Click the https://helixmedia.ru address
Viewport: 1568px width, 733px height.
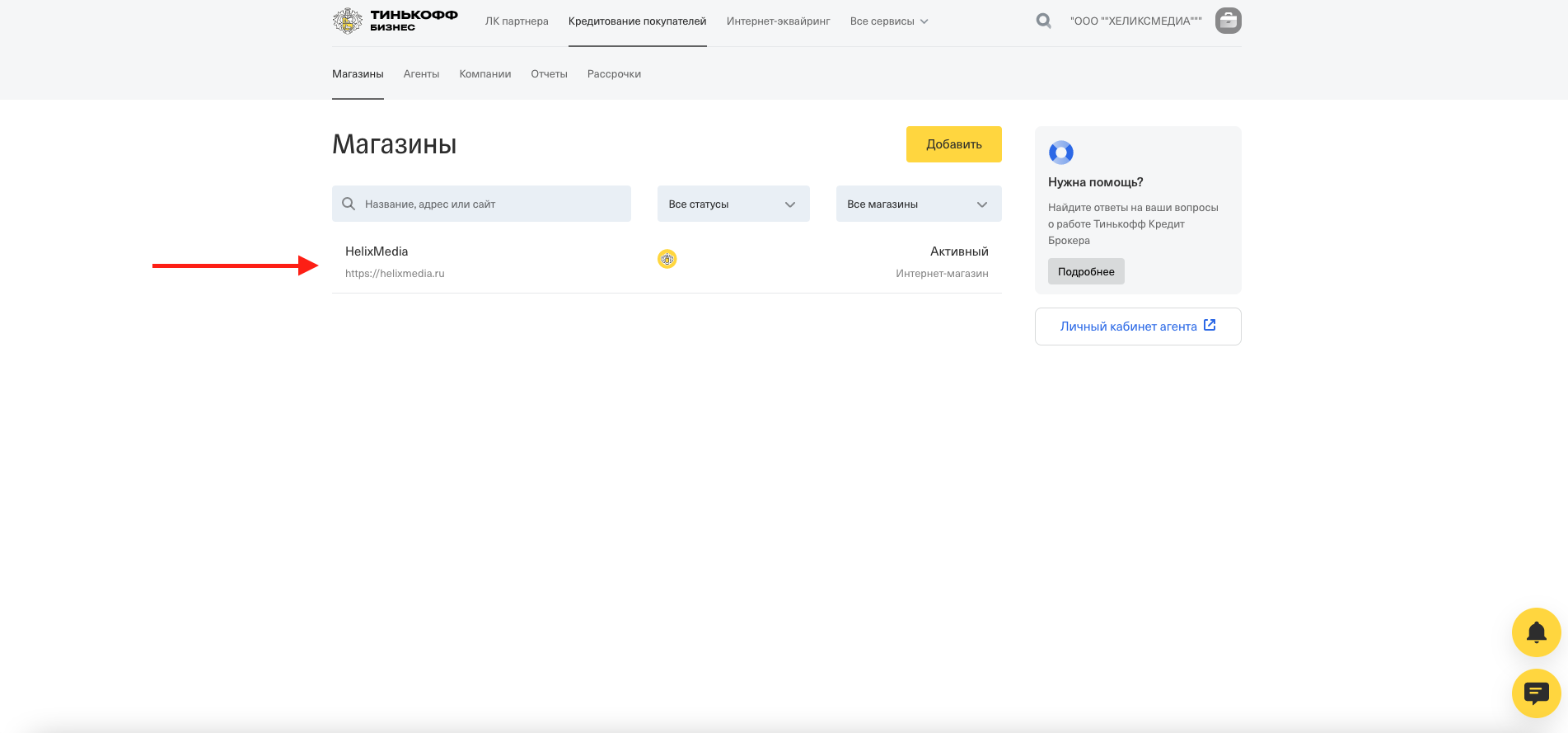click(395, 274)
